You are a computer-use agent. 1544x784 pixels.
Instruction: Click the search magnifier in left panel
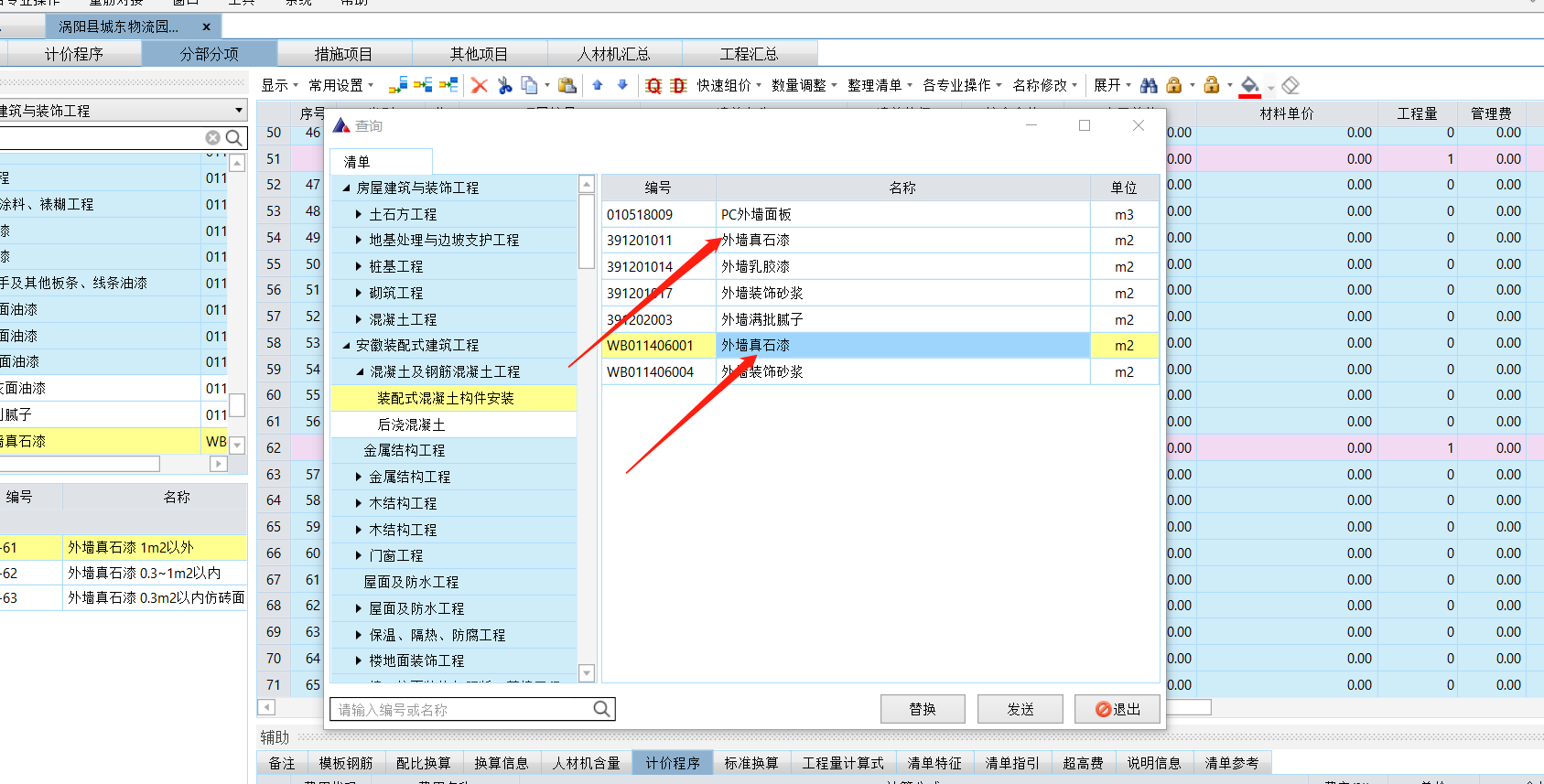pyautogui.click(x=234, y=137)
